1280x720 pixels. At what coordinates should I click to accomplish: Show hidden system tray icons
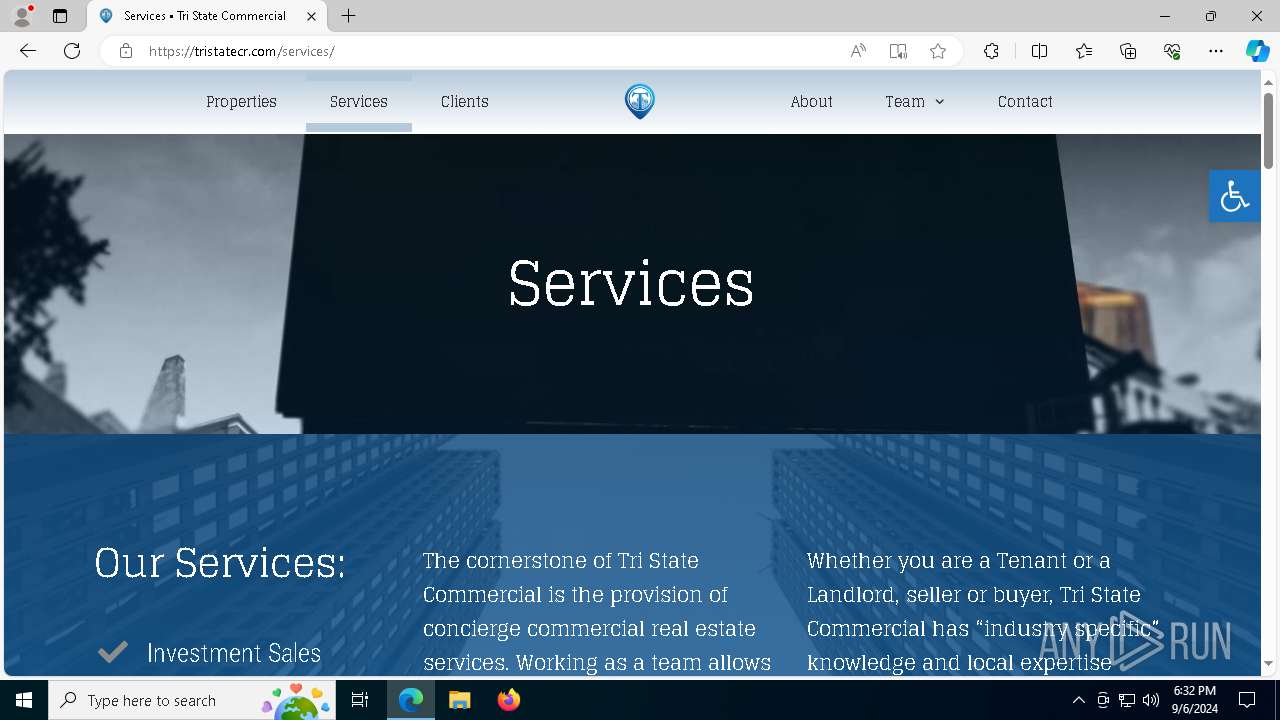[1078, 700]
